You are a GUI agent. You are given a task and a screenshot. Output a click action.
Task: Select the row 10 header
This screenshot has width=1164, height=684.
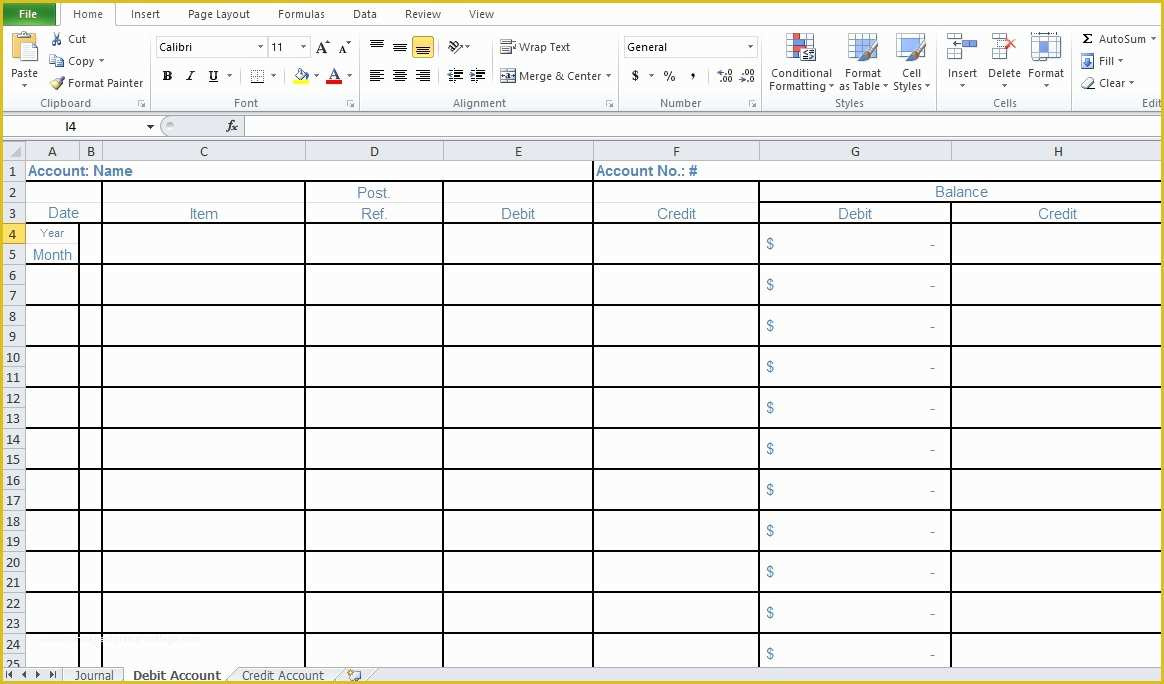coord(13,356)
